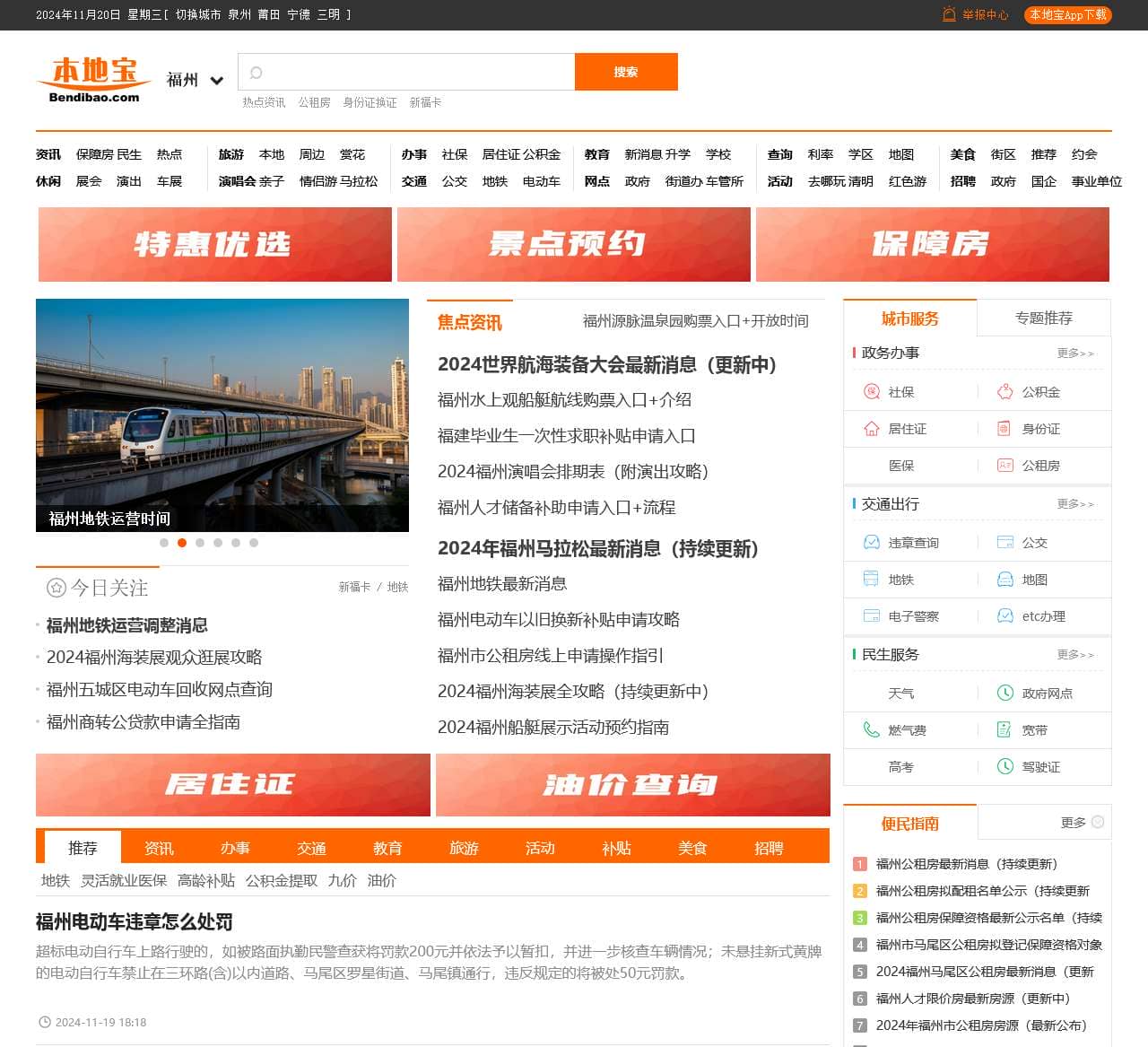Click the 政府网点 clock icon
The image size is (1148, 1047).
[1004, 693]
